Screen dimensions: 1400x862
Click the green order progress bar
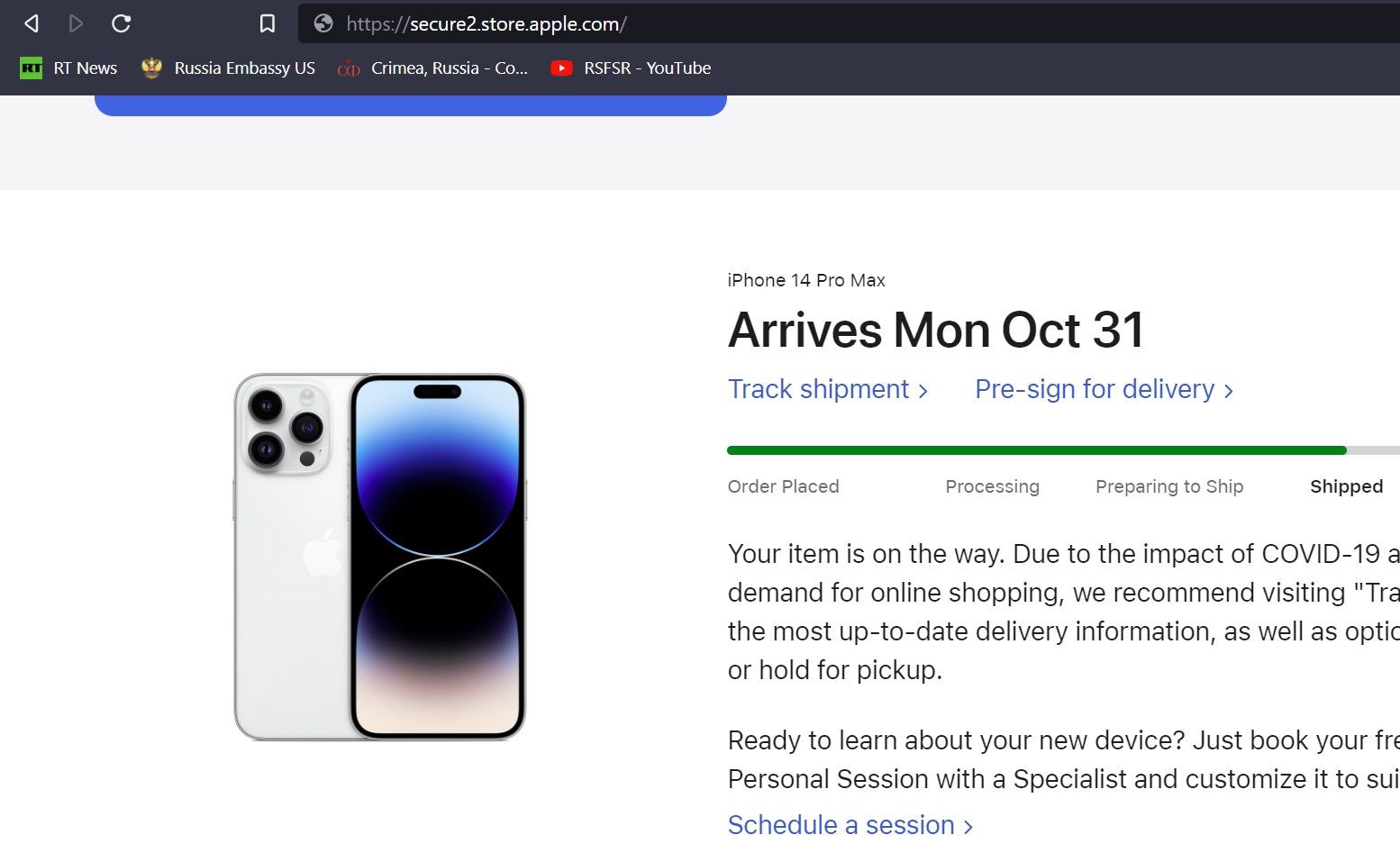click(x=1036, y=450)
